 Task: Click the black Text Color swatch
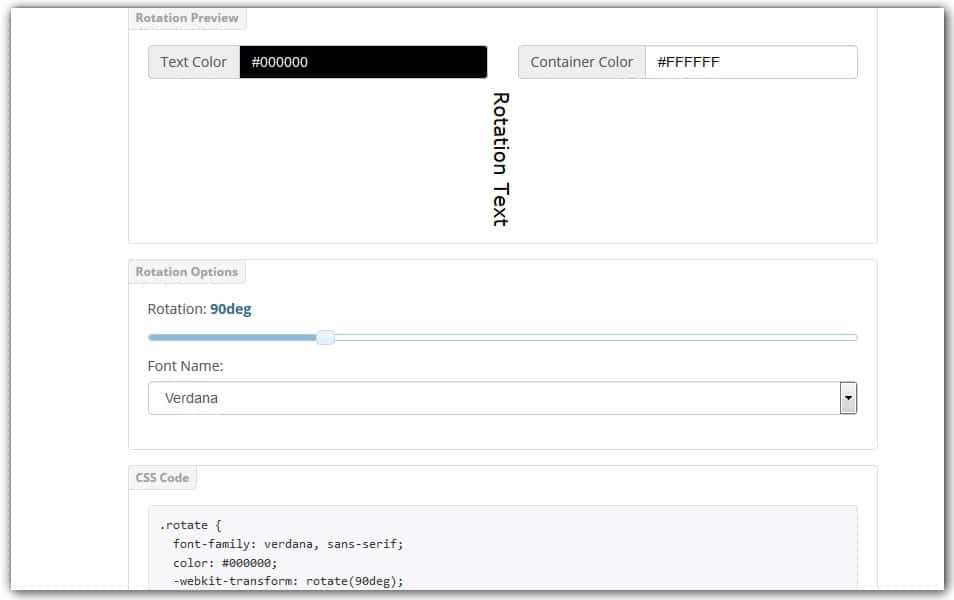point(363,61)
